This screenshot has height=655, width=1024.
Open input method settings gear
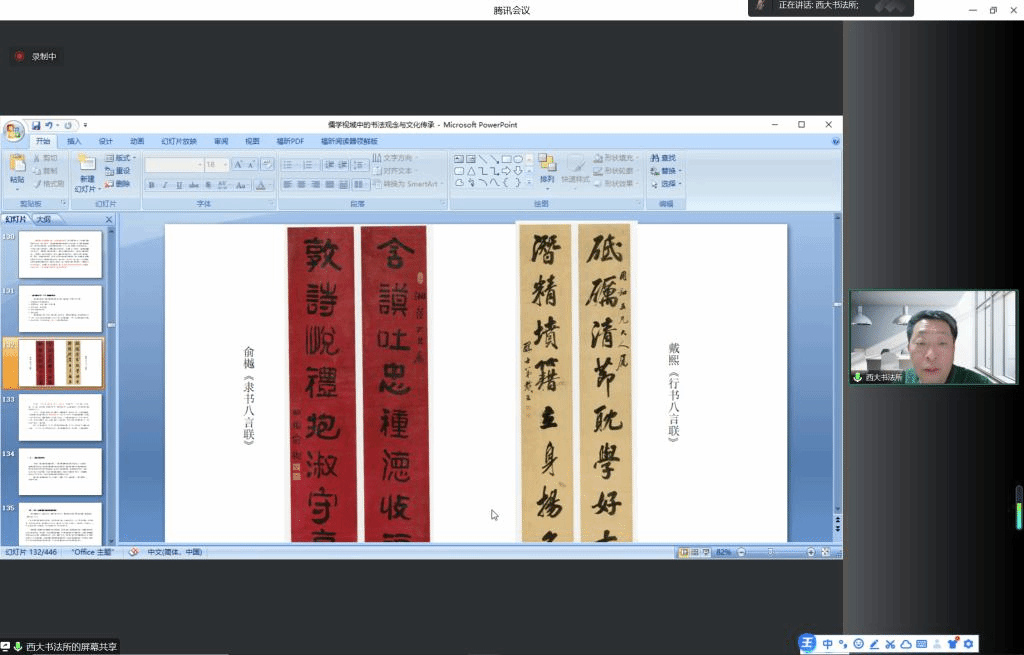coord(968,644)
